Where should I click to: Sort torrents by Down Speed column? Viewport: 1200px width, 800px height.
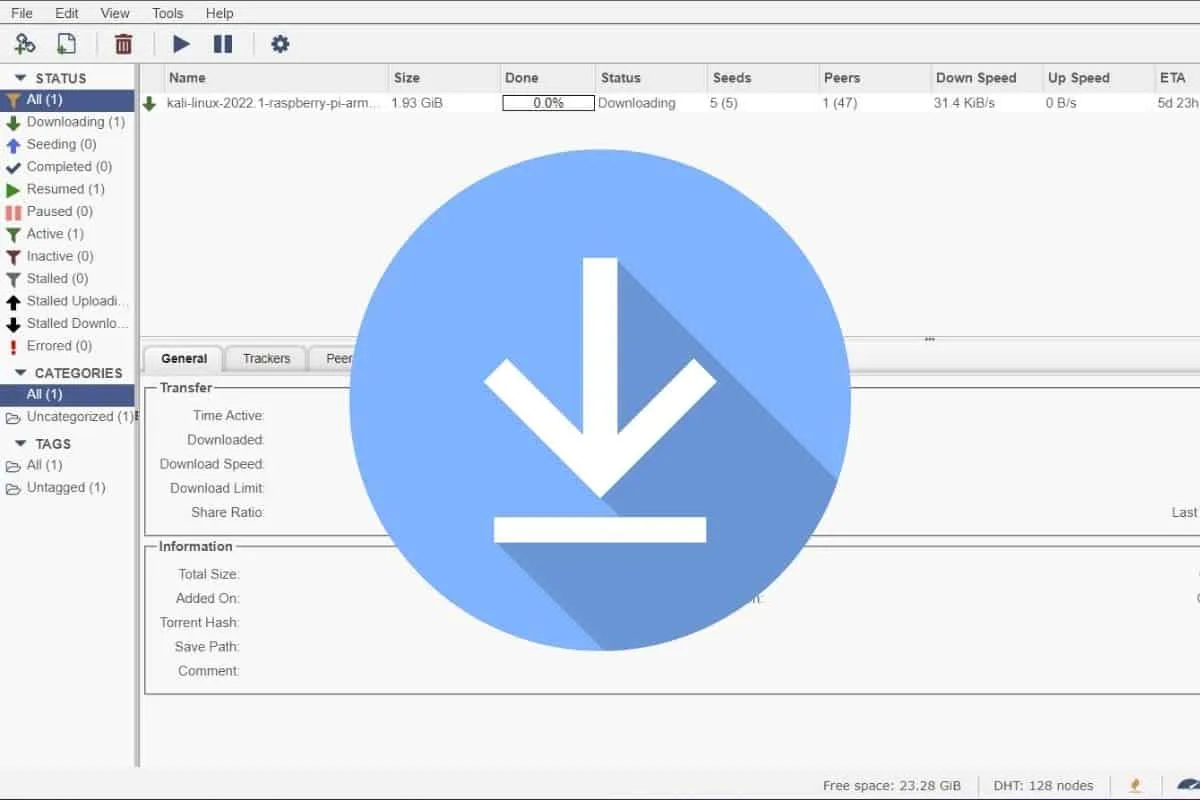(986, 78)
